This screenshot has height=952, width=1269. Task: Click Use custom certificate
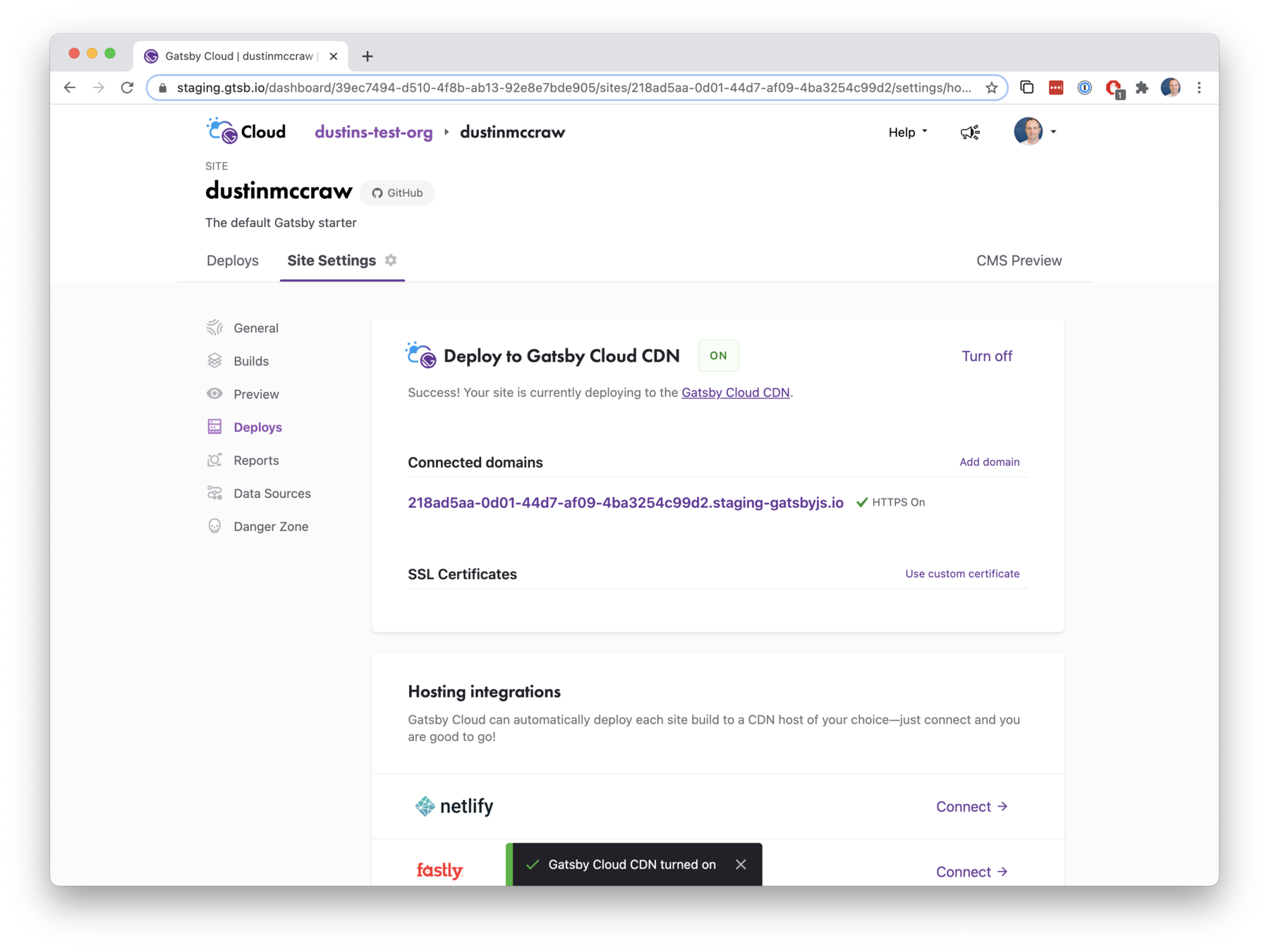tap(962, 574)
